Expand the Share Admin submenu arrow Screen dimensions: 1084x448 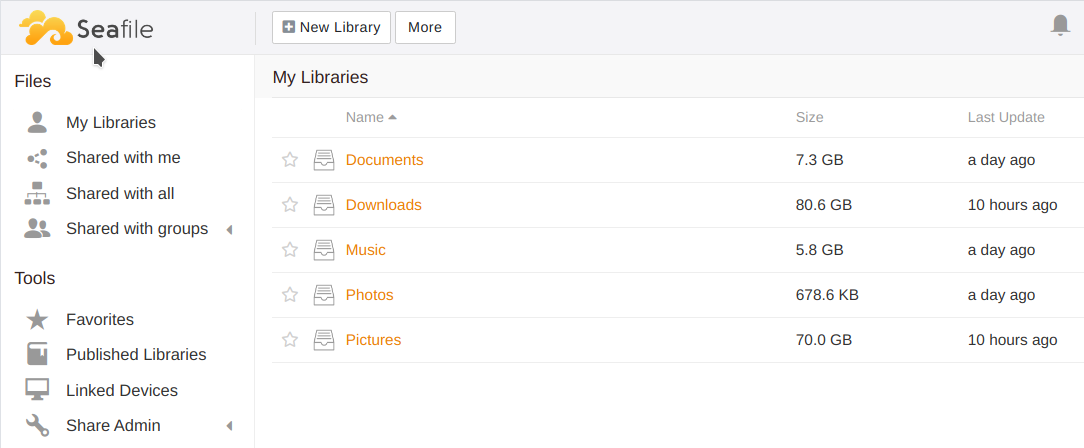[229, 426]
